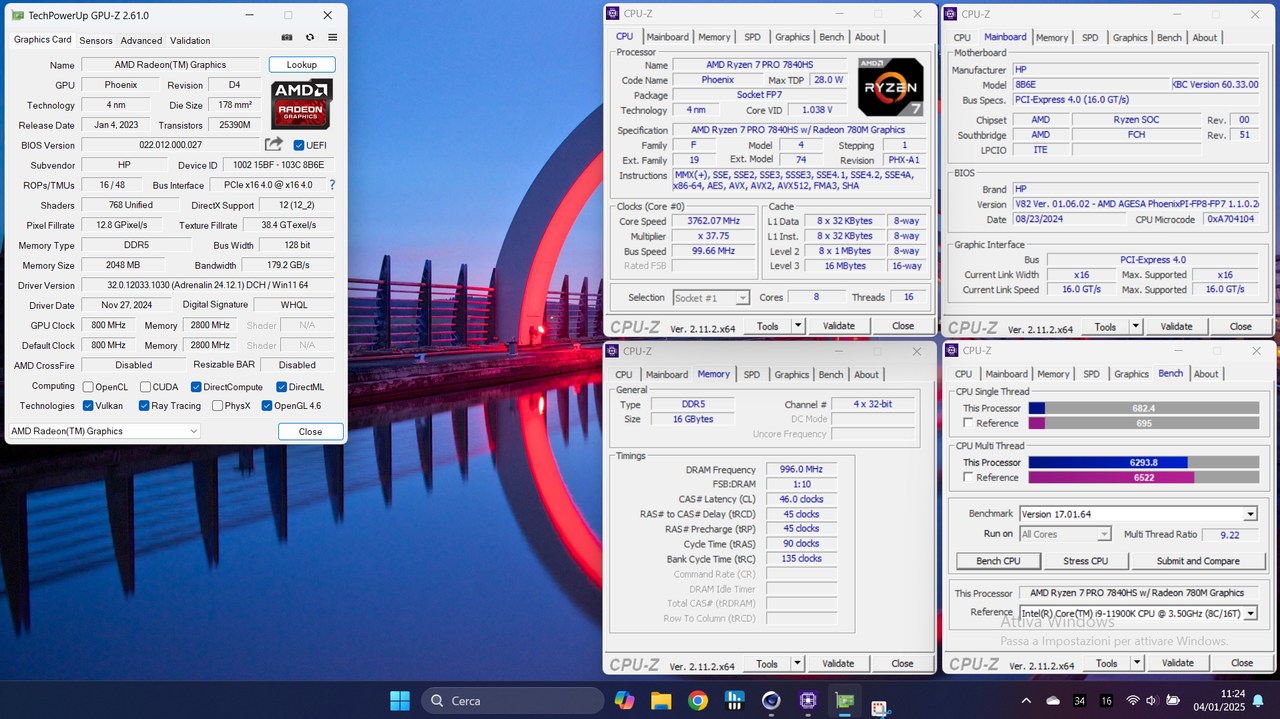Open the blue bars app on taskbar
This screenshot has width=1280, height=719.
pyautogui.click(x=735, y=700)
